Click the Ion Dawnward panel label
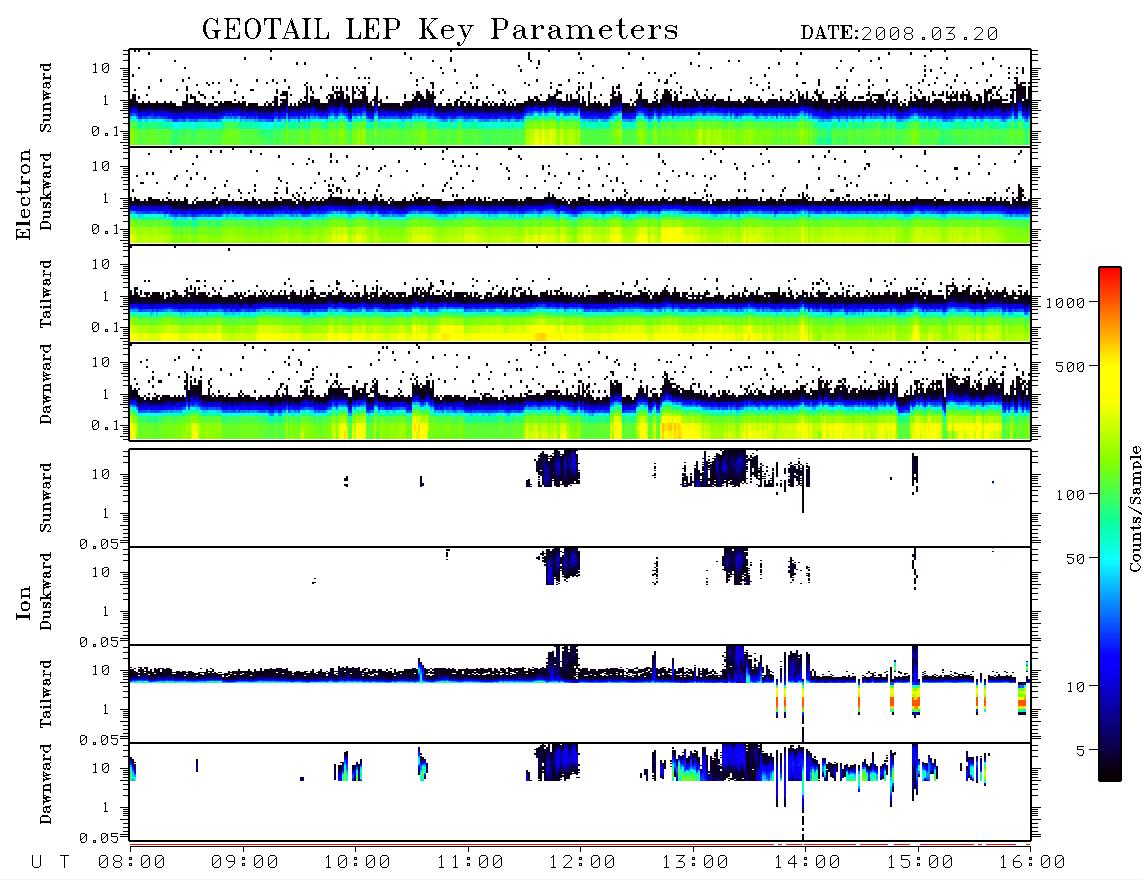1142x880 pixels. pos(46,784)
